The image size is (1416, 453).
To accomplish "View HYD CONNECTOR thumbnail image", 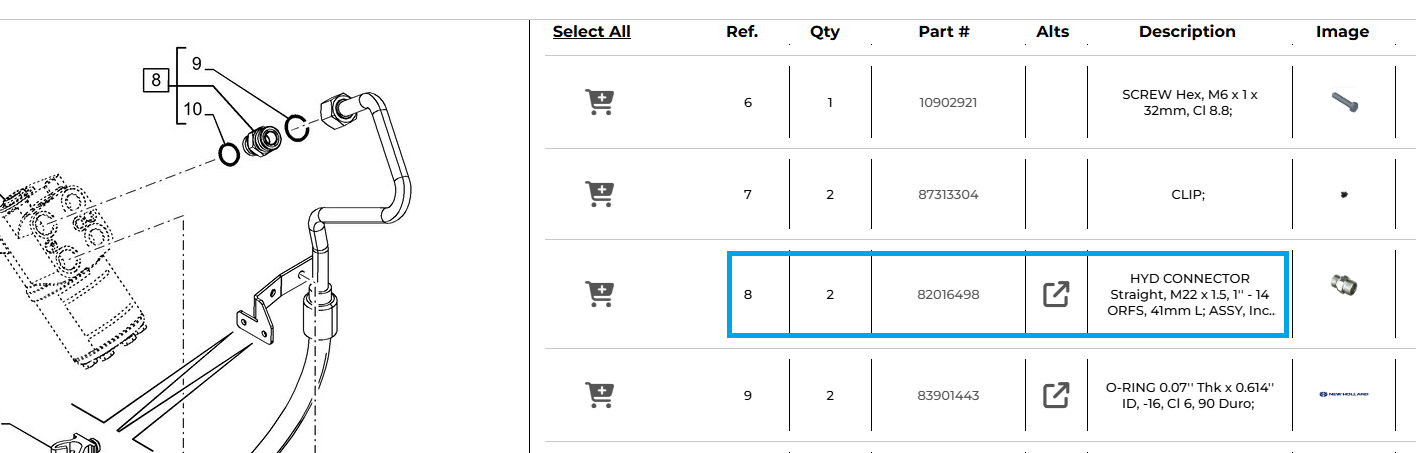I will pyautogui.click(x=1343, y=285).
